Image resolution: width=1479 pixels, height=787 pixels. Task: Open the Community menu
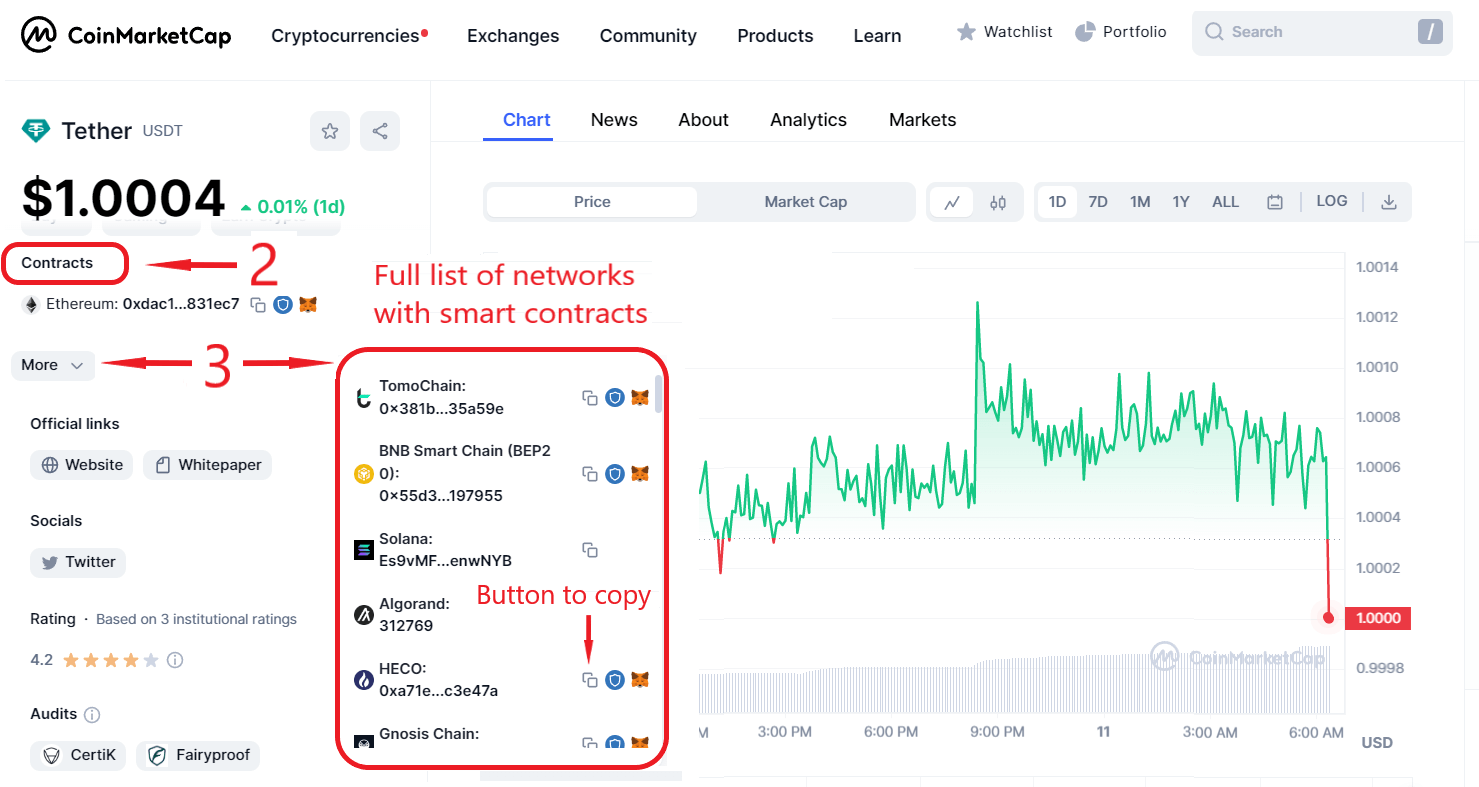(x=648, y=36)
